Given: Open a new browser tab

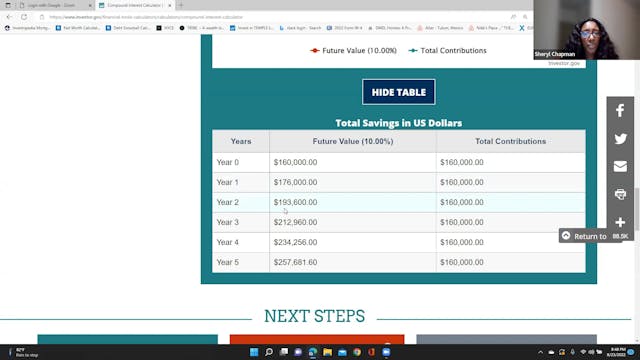Looking at the screenshot, I should pos(181,5).
